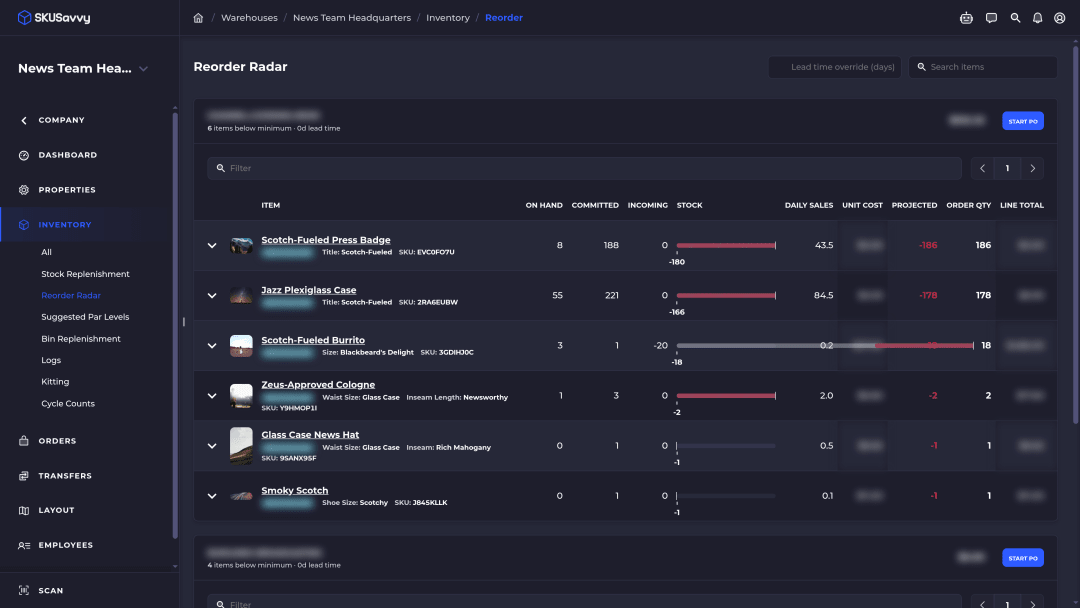Image resolution: width=1080 pixels, height=608 pixels.
Task: Select All under Inventory
Action: pos(46,252)
